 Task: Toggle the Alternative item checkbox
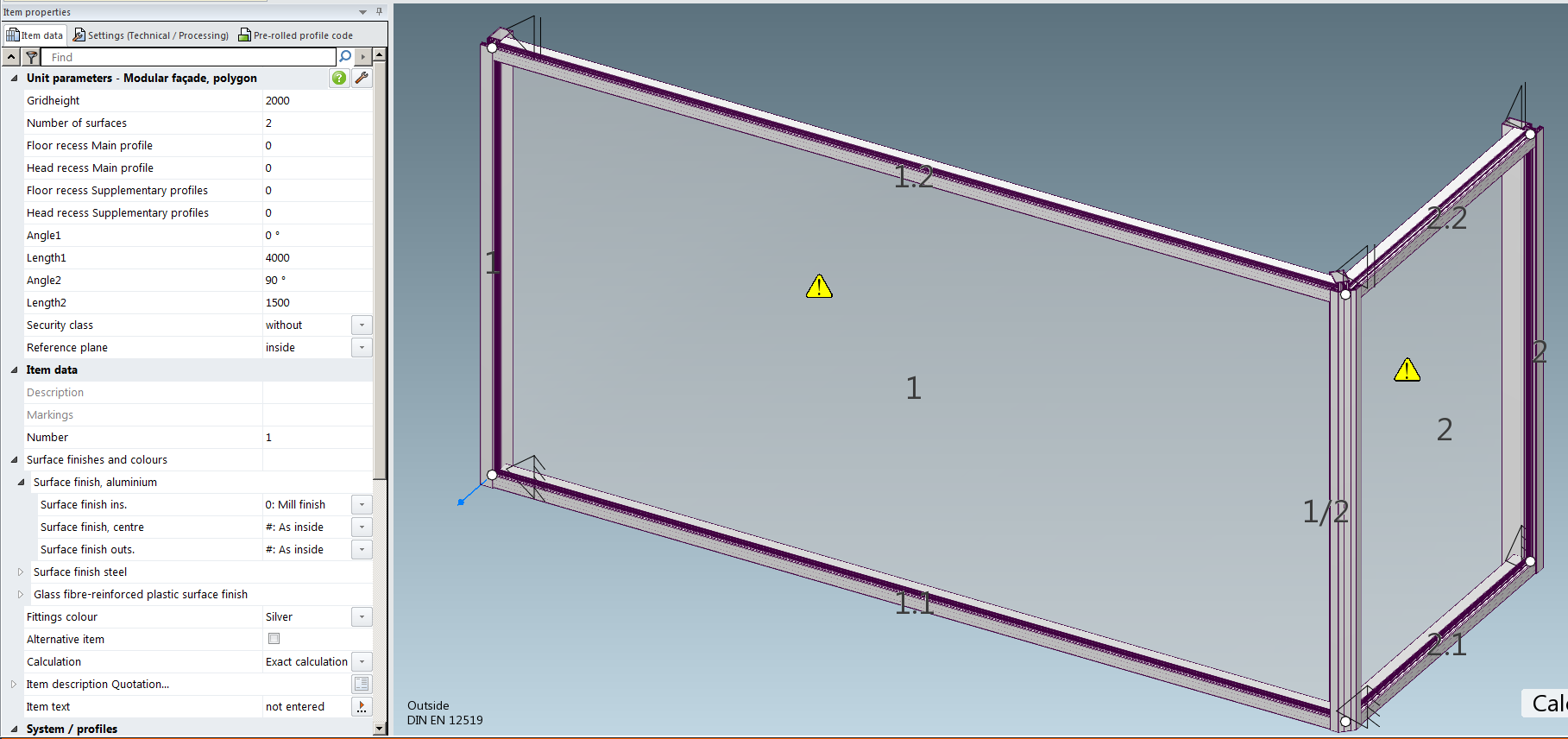click(x=274, y=639)
